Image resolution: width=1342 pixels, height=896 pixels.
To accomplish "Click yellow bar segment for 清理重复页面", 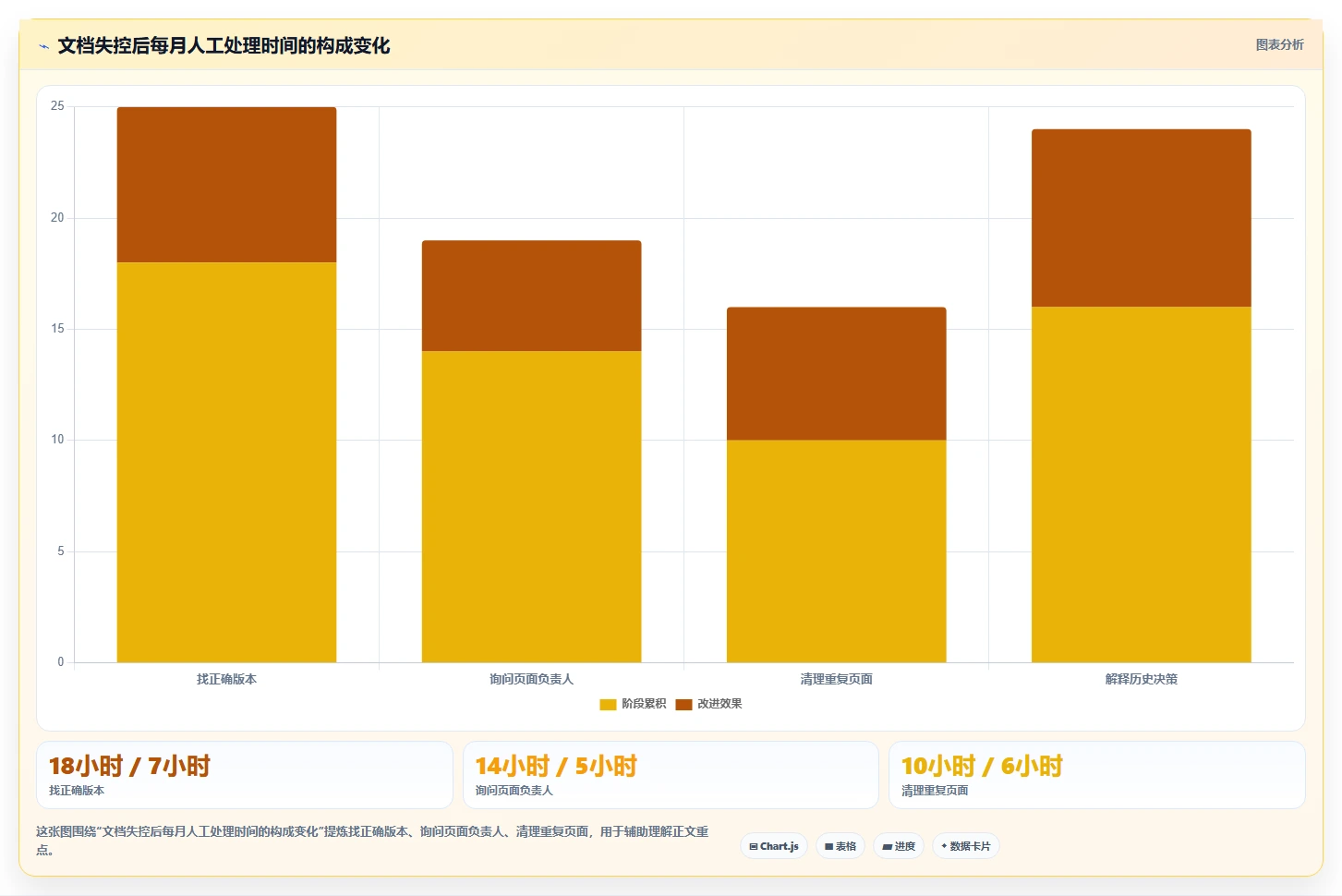I will tap(836, 551).
